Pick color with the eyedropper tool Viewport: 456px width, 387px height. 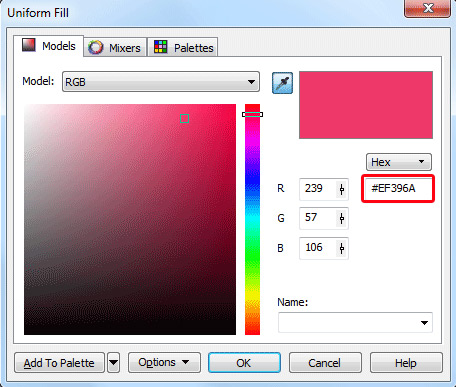(282, 83)
